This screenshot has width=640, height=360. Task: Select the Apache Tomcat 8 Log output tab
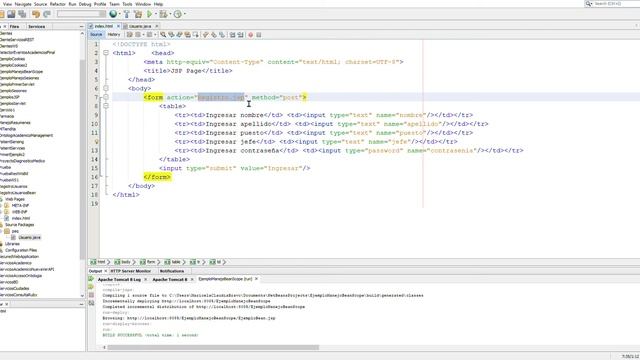119,280
